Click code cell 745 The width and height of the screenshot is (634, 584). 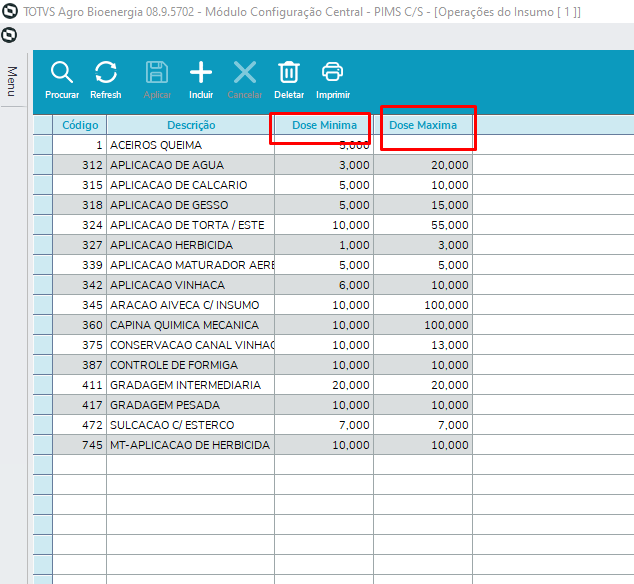click(x=80, y=445)
